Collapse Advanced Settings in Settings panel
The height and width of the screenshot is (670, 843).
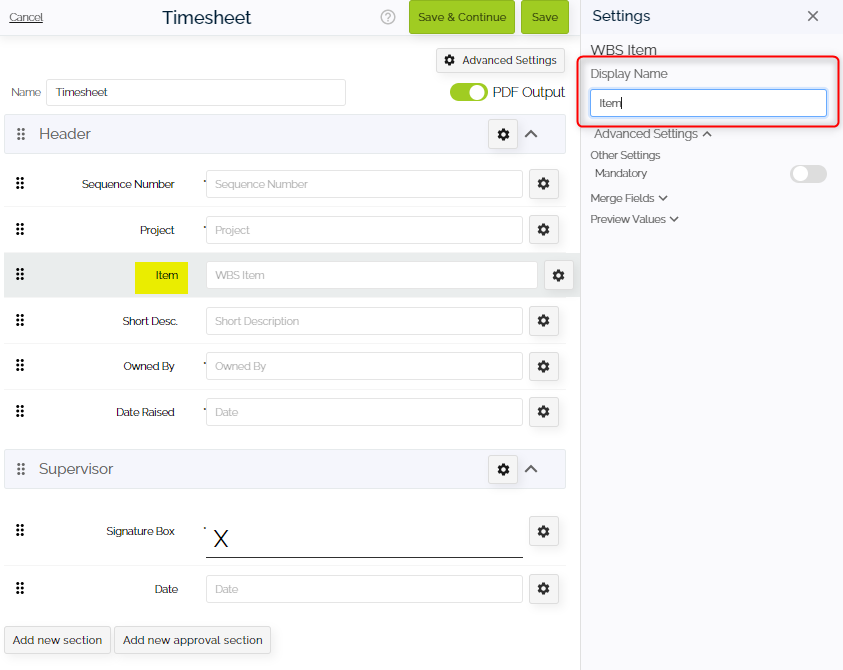[x=653, y=134]
